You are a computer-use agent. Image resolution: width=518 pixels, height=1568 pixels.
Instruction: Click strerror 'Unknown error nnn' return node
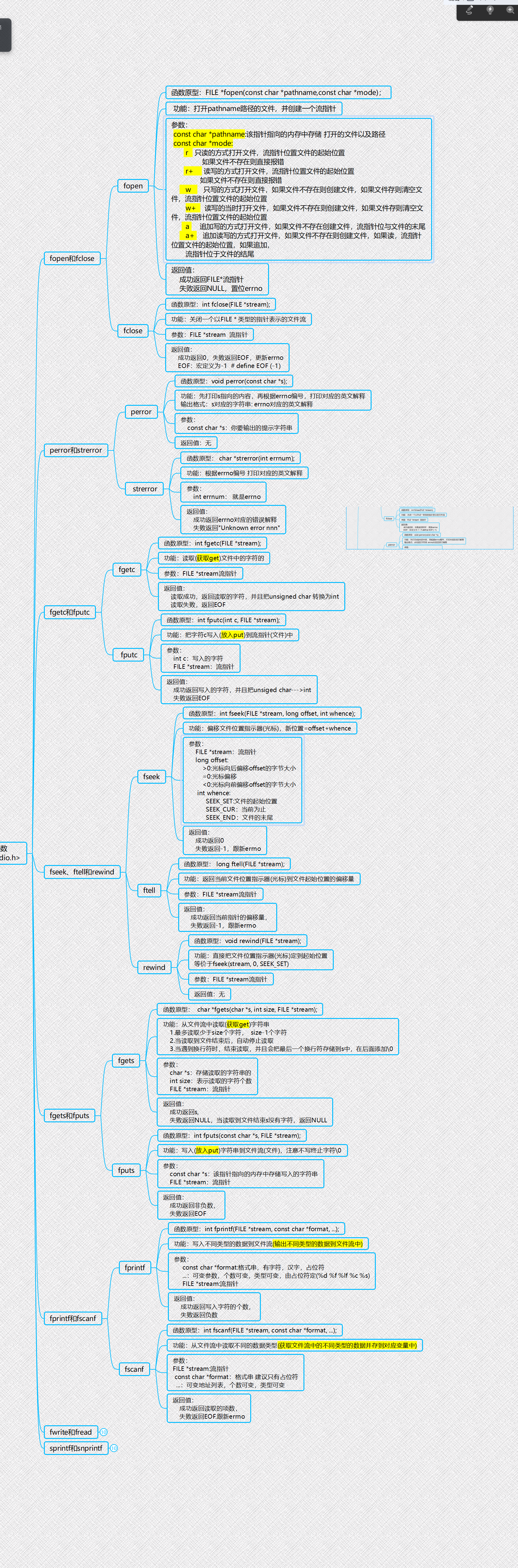(233, 520)
